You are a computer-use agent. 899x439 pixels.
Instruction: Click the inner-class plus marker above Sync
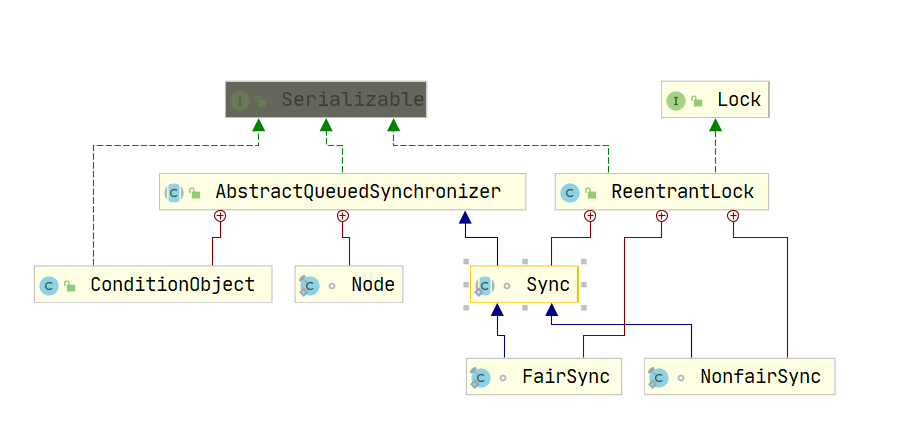[x=589, y=216]
